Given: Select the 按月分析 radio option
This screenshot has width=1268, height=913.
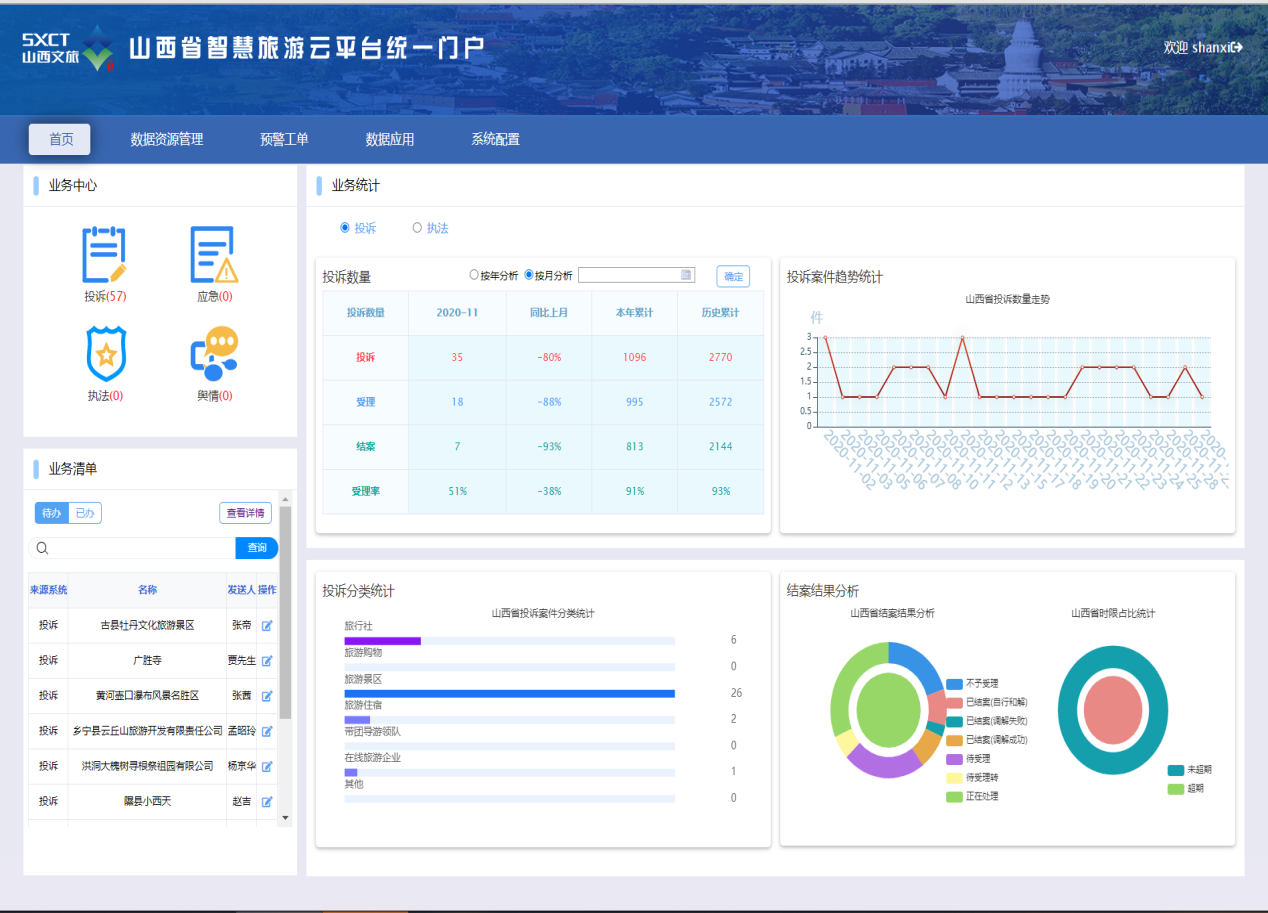Looking at the screenshot, I should pyautogui.click(x=529, y=275).
